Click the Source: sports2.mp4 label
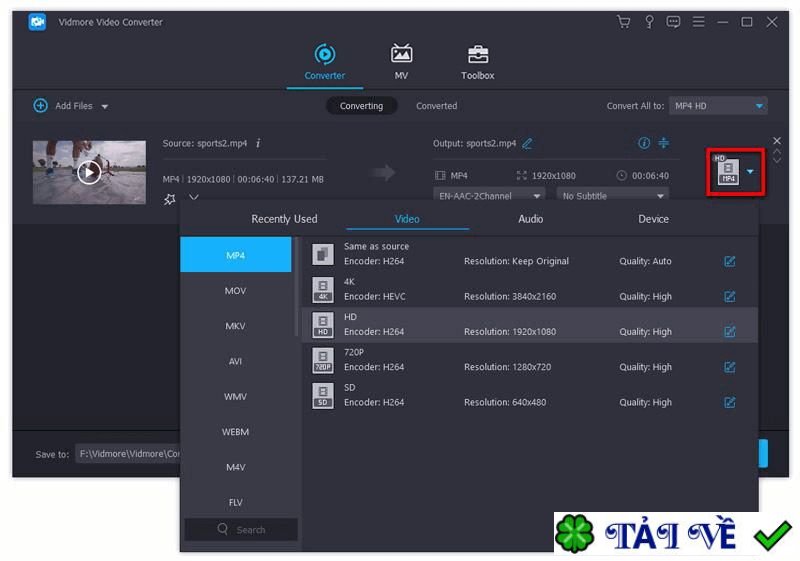 pyautogui.click(x=205, y=143)
